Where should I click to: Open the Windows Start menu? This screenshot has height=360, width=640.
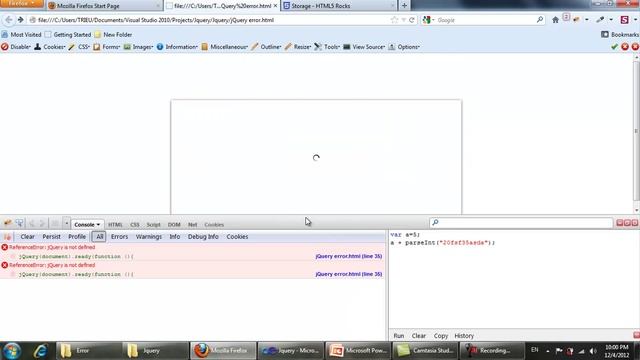(x=12, y=351)
